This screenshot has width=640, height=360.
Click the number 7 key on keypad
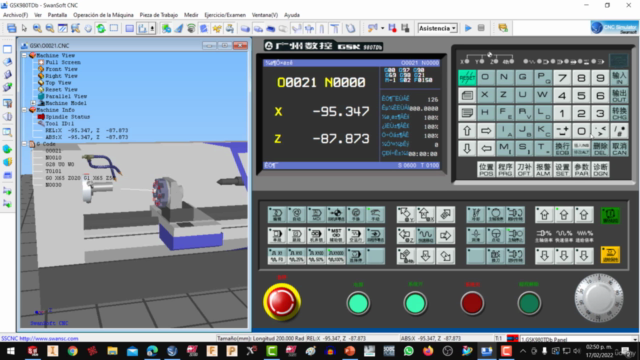tap(562, 77)
